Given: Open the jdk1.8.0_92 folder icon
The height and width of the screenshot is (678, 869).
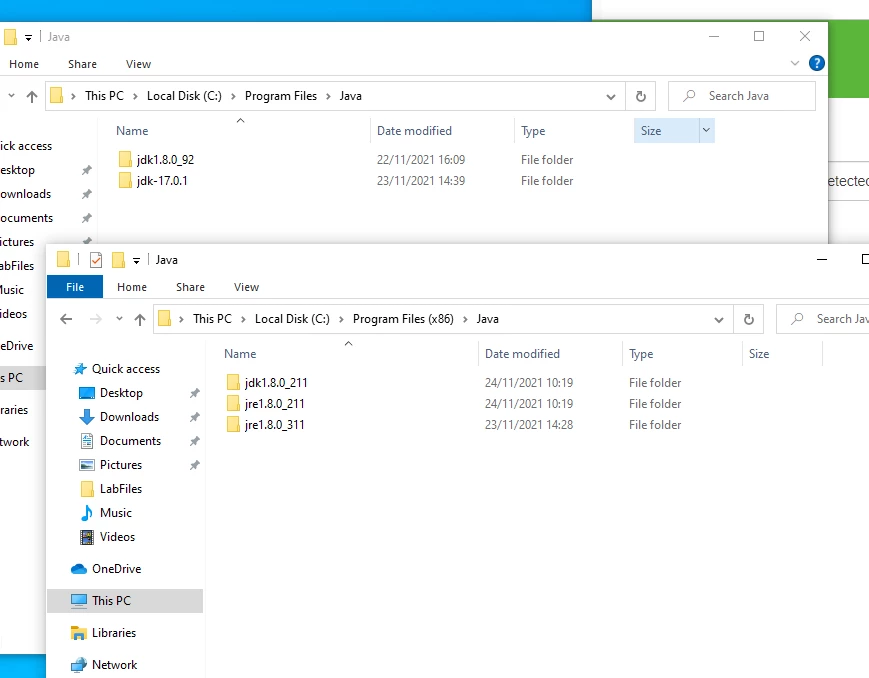Looking at the screenshot, I should pos(125,160).
